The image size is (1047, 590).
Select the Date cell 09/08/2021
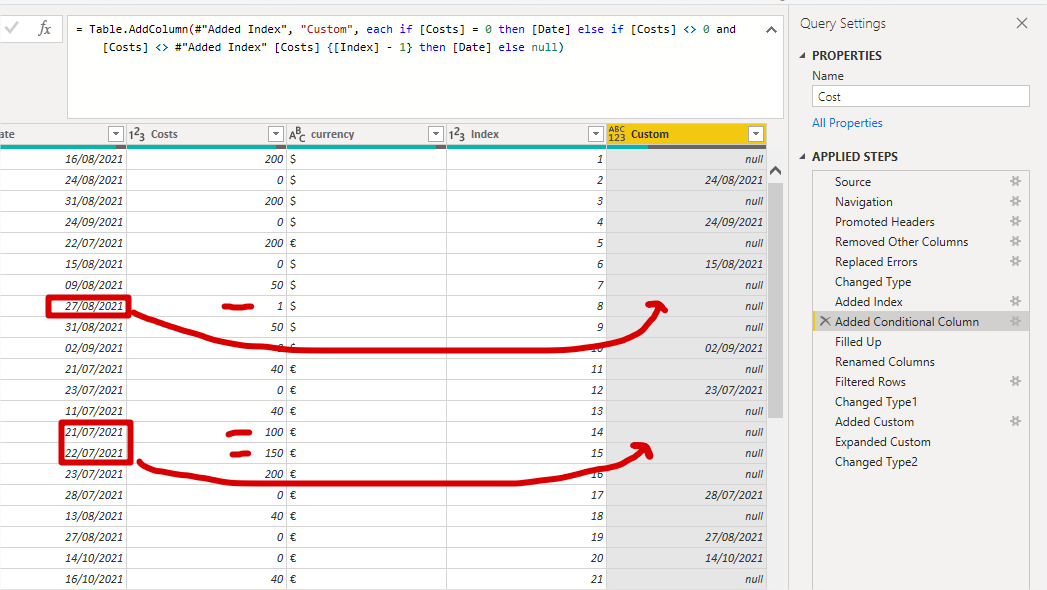tap(63, 285)
